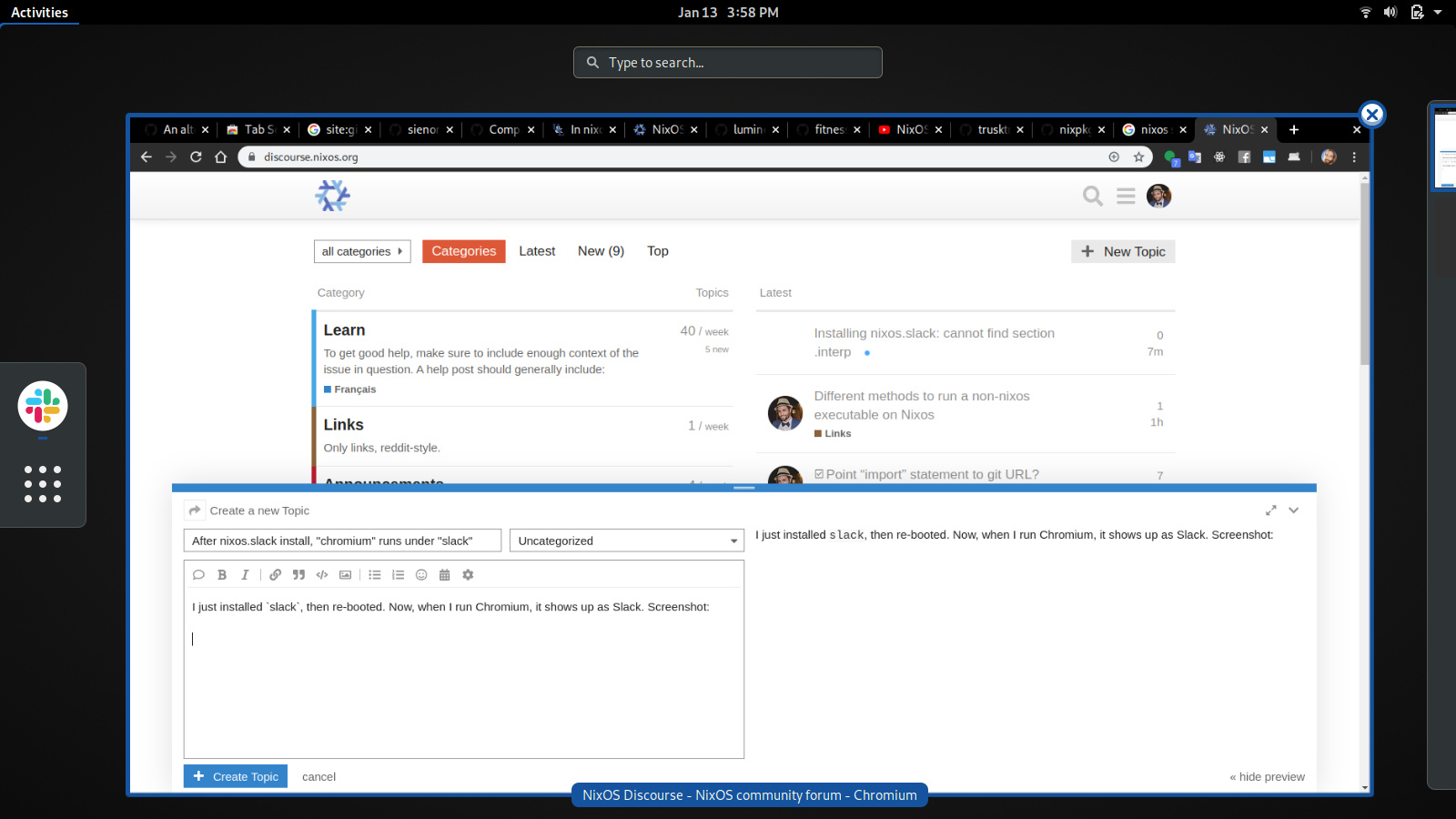Viewport: 1456px width, 819px height.
Task: Focus the discourse.nixos.org address bar
Action: click(673, 157)
